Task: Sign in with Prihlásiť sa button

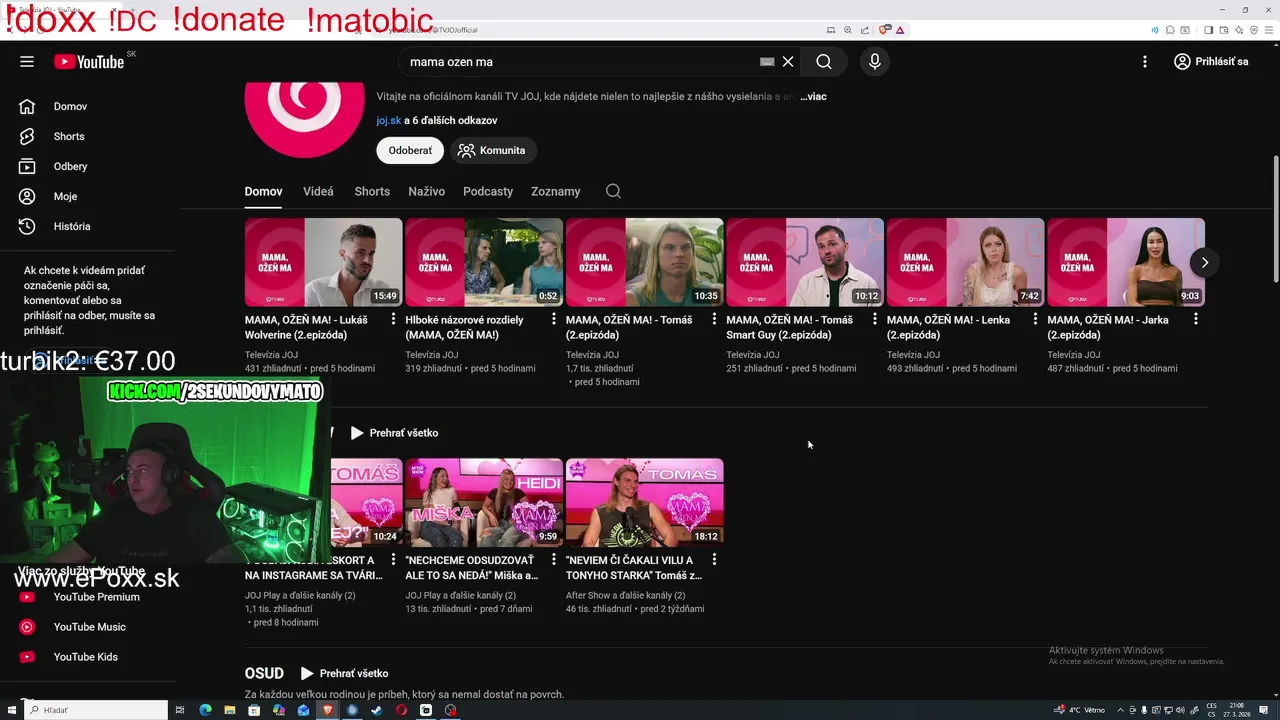Action: click(1211, 61)
